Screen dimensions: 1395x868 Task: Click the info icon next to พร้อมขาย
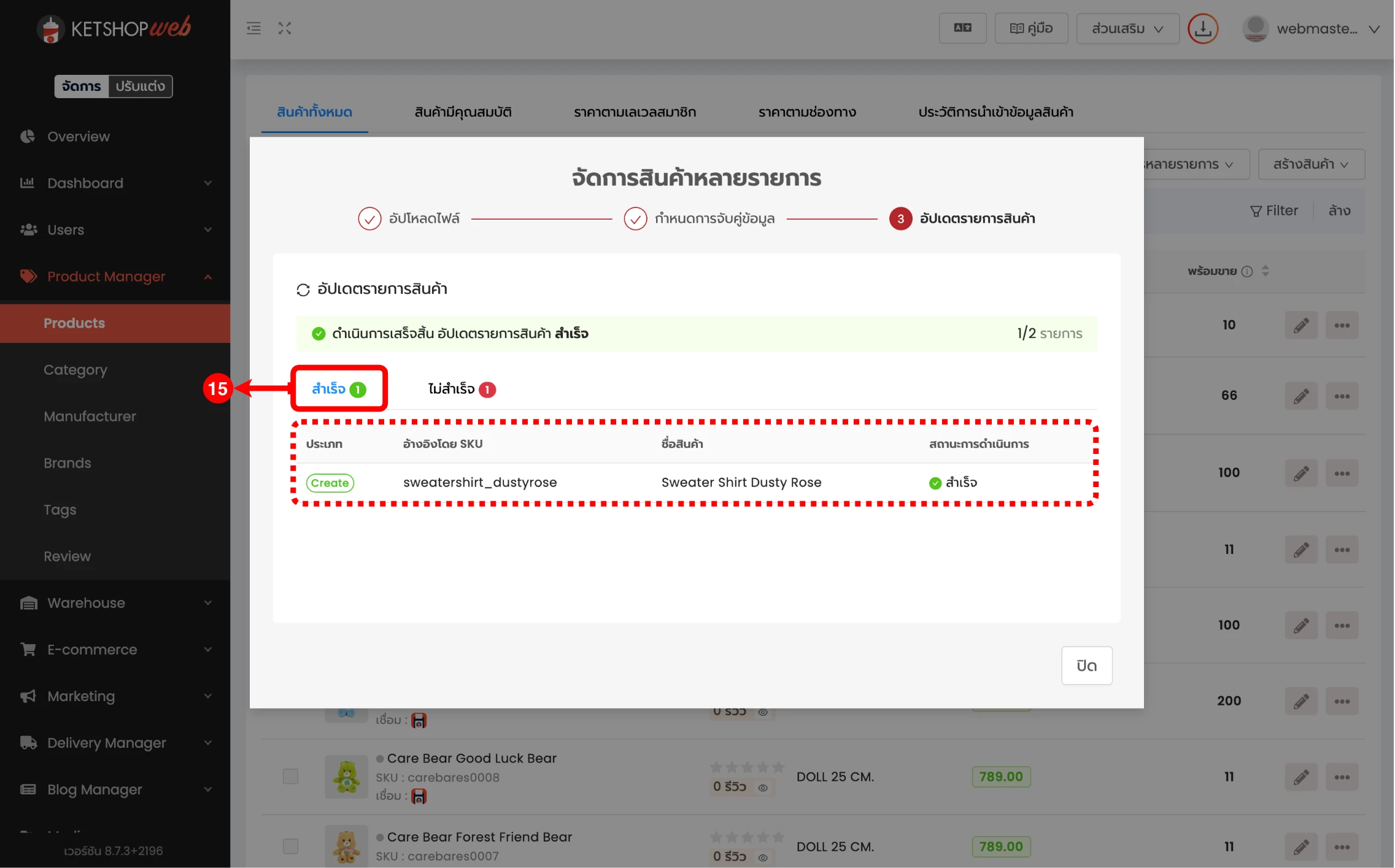coord(1246,271)
